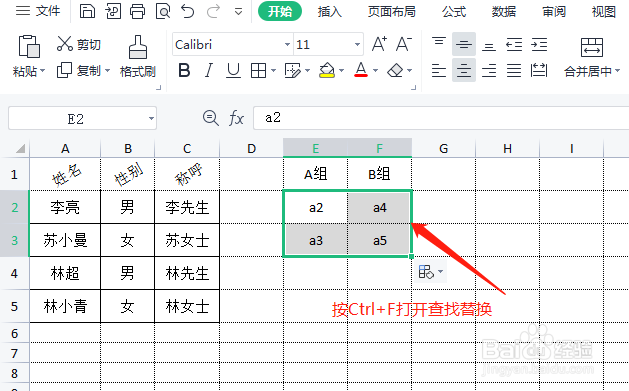629x391 pixels.
Task: Expand quick access toolbar dropdown
Action: (x=238, y=12)
